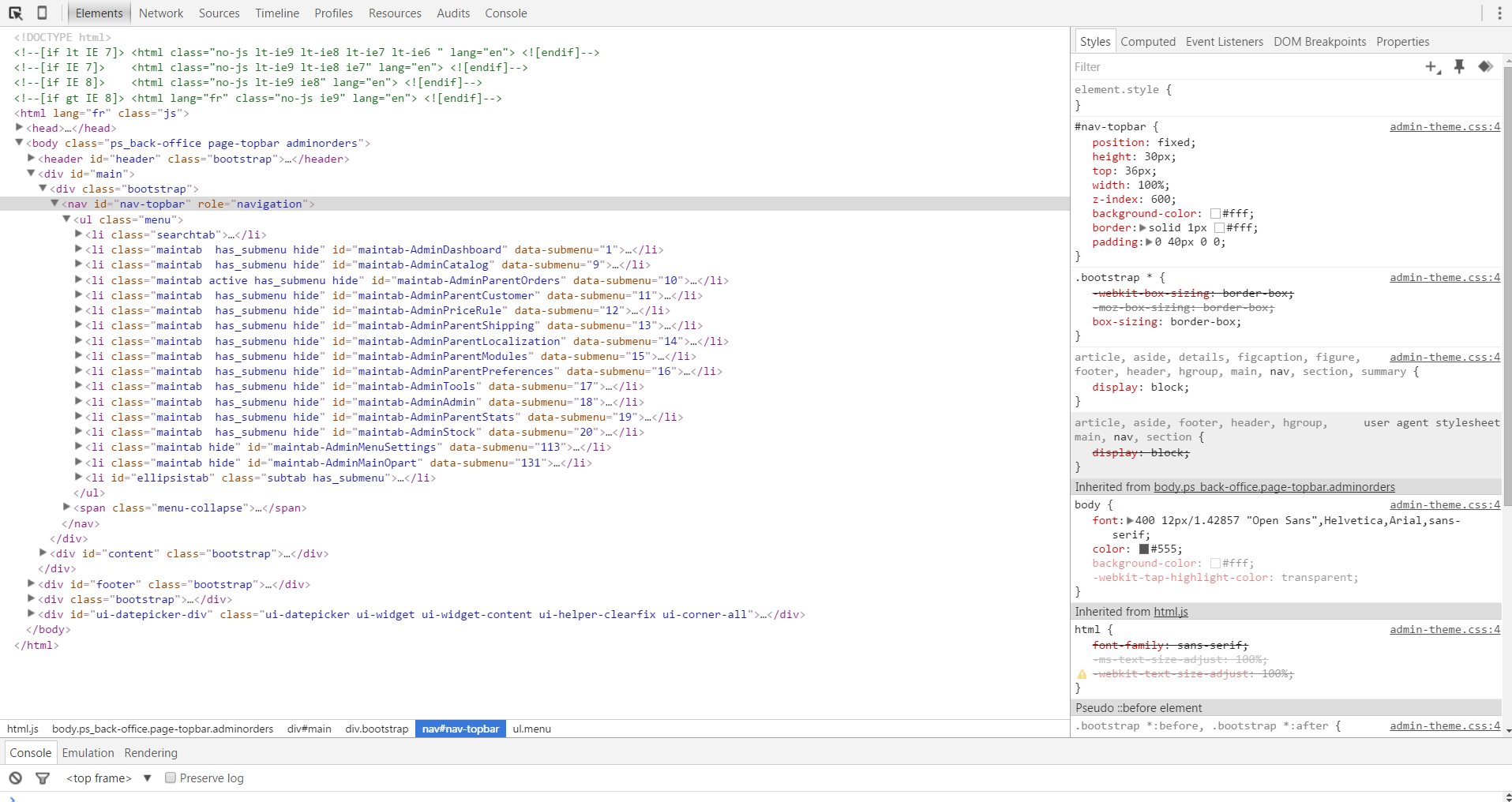The width and height of the screenshot is (1512, 802).
Task: Open the Computed styles tab
Action: (x=1148, y=42)
